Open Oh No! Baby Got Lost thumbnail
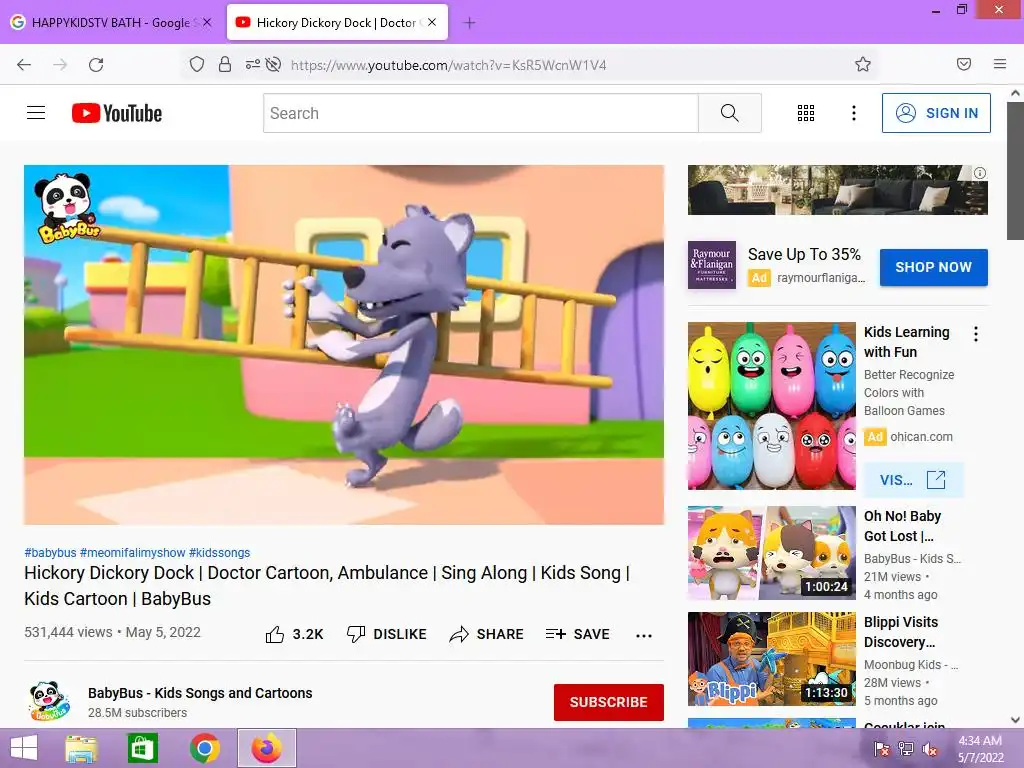 click(771, 553)
